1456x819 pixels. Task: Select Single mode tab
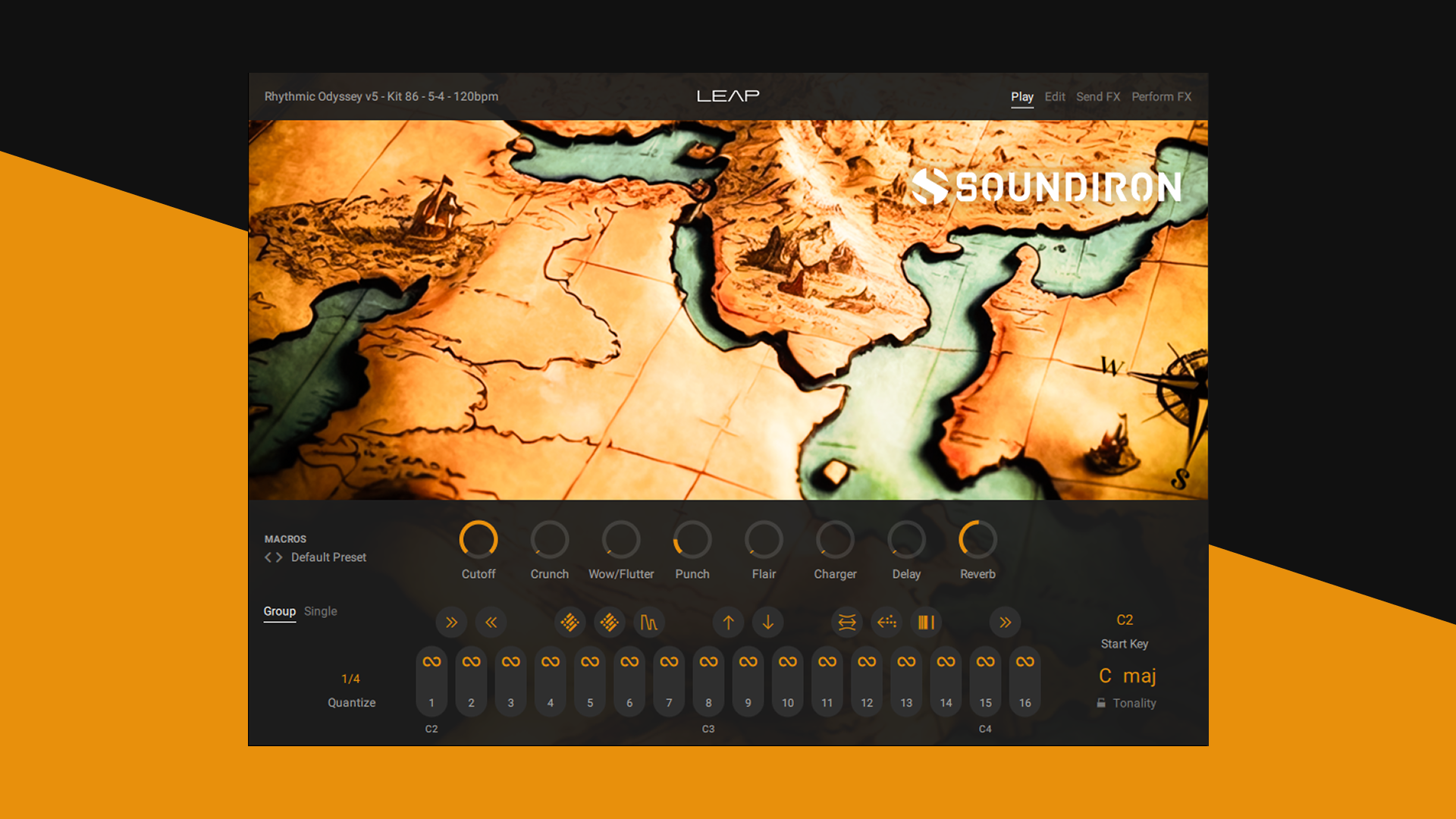[x=320, y=611]
